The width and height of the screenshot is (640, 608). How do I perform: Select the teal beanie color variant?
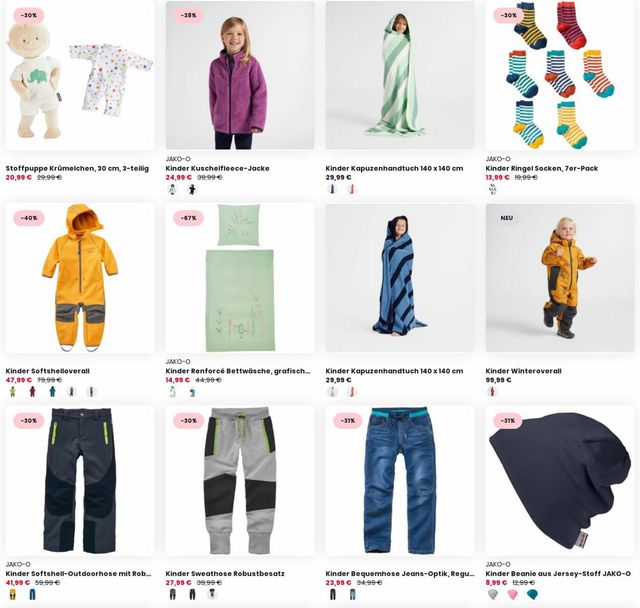532,595
